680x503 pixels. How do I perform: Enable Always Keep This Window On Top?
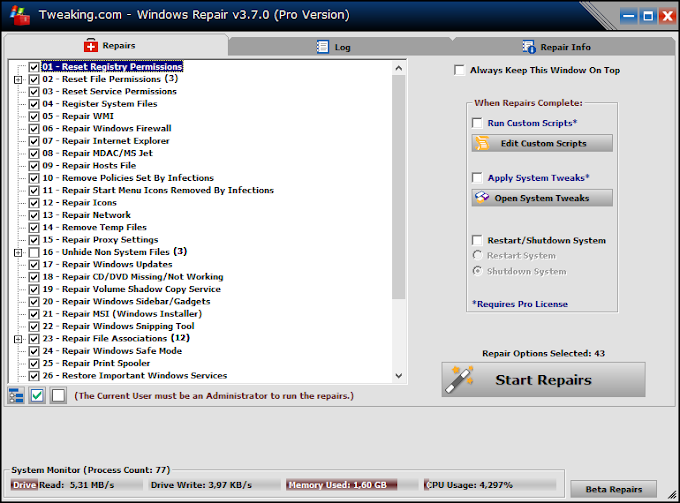(459, 70)
